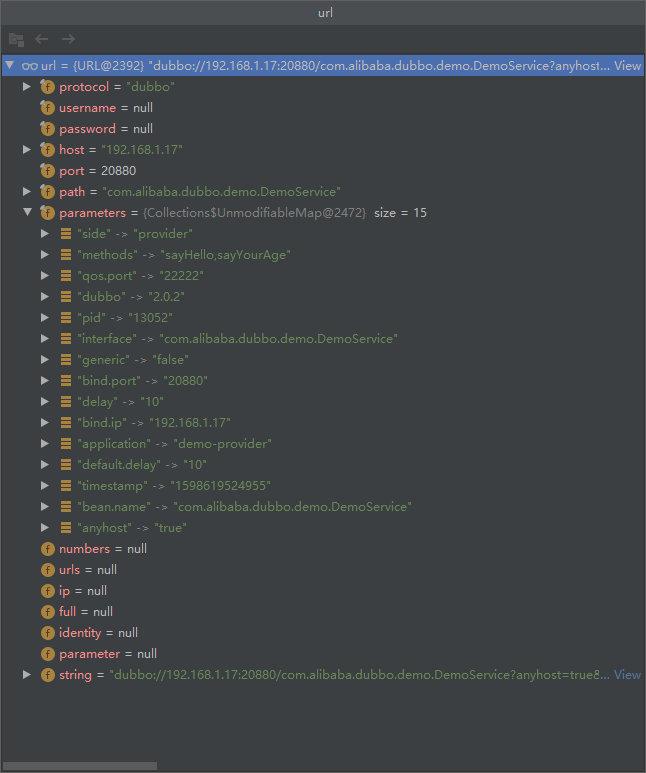The image size is (646, 773).
Task: Expand the "dubbo" -> "2.0.2" entry
Action: [45, 297]
